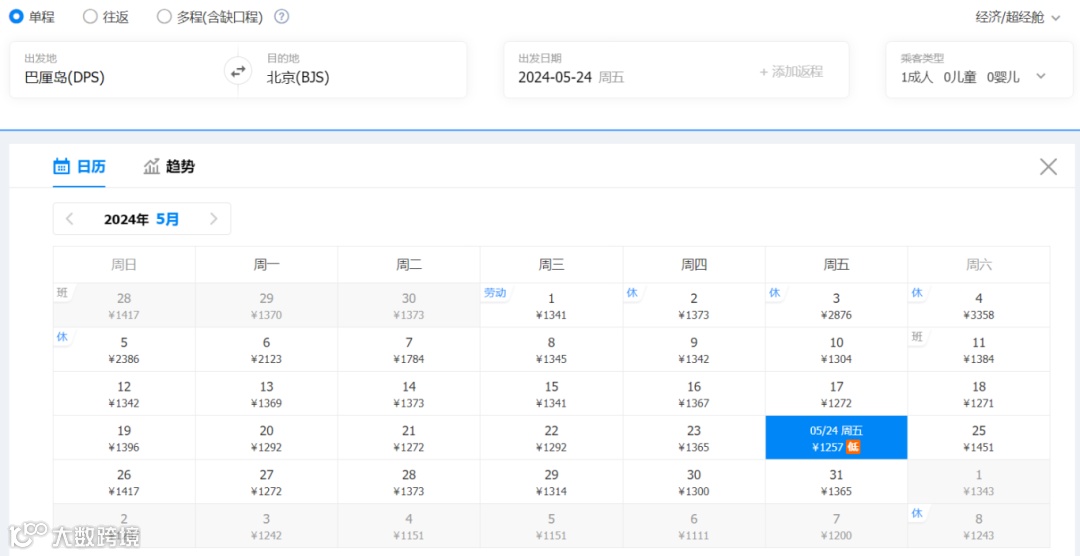Click highlighted 05/24 周五 ¥1257 cell
The height and width of the screenshot is (556, 1080).
836,437
